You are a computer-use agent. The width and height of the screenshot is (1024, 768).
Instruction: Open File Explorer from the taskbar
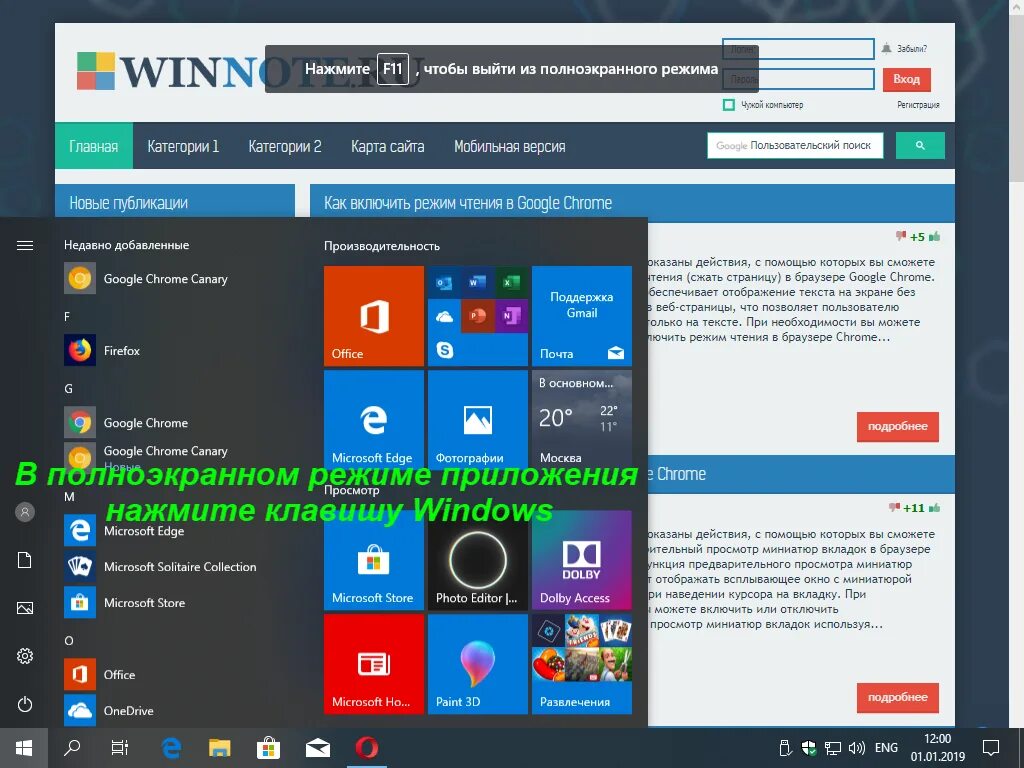(219, 748)
